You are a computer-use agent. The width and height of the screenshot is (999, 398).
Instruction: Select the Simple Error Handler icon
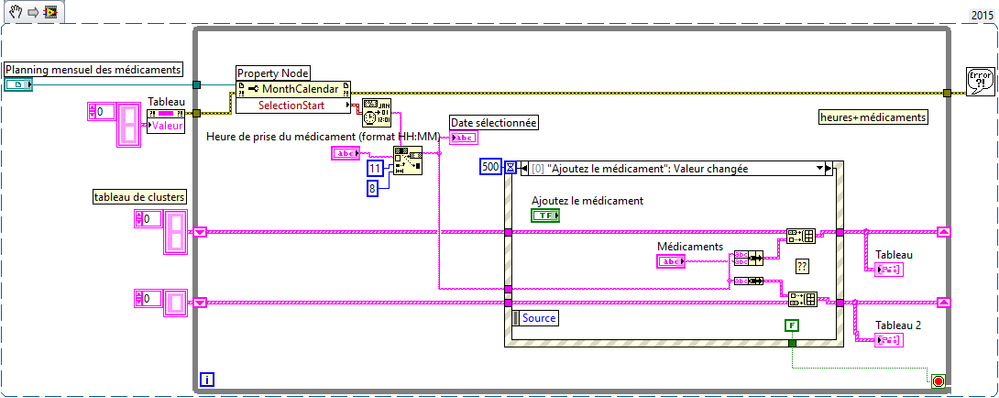tap(979, 82)
